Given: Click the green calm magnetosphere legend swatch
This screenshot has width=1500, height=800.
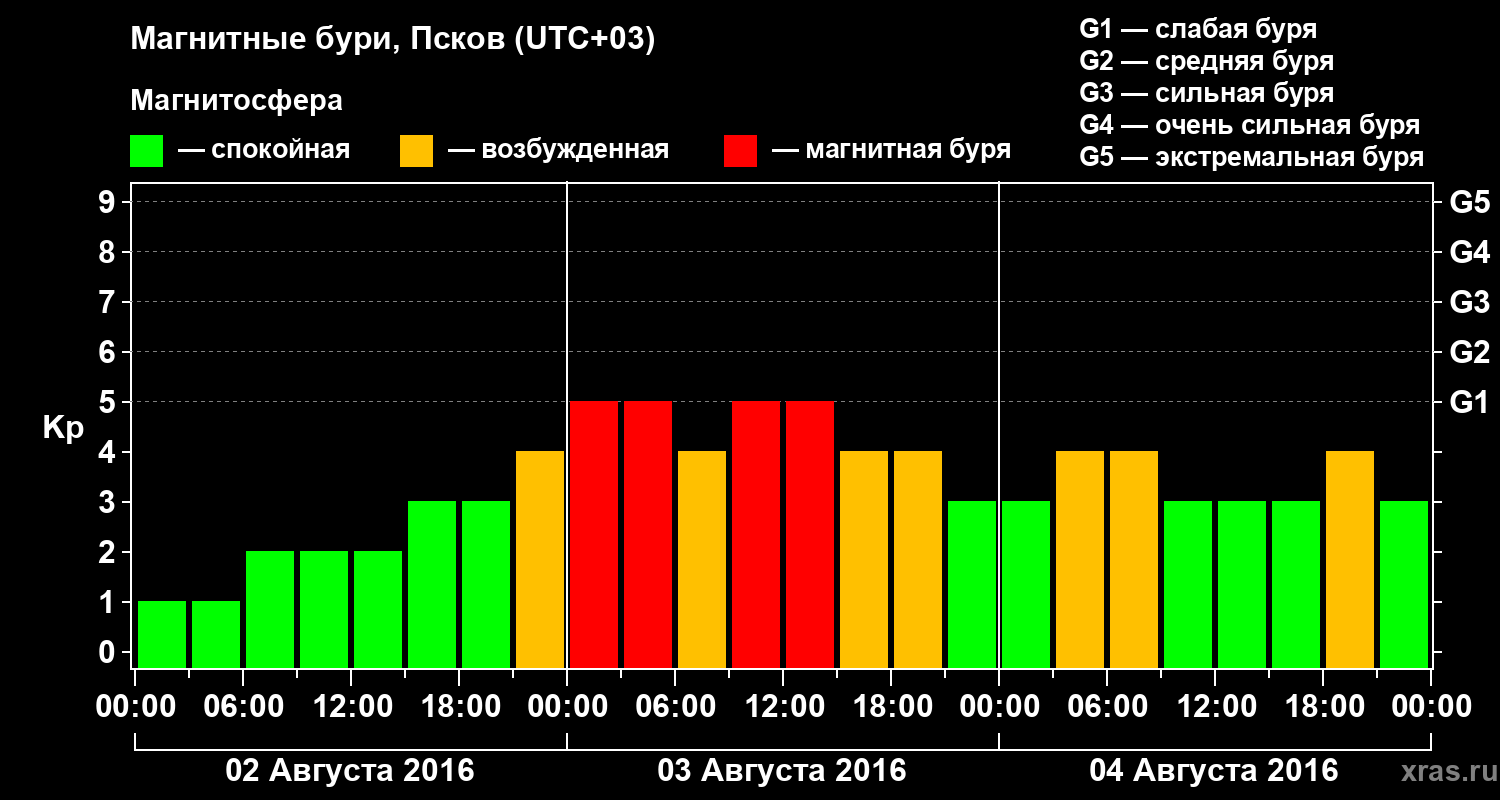Looking at the screenshot, I should point(146,151).
